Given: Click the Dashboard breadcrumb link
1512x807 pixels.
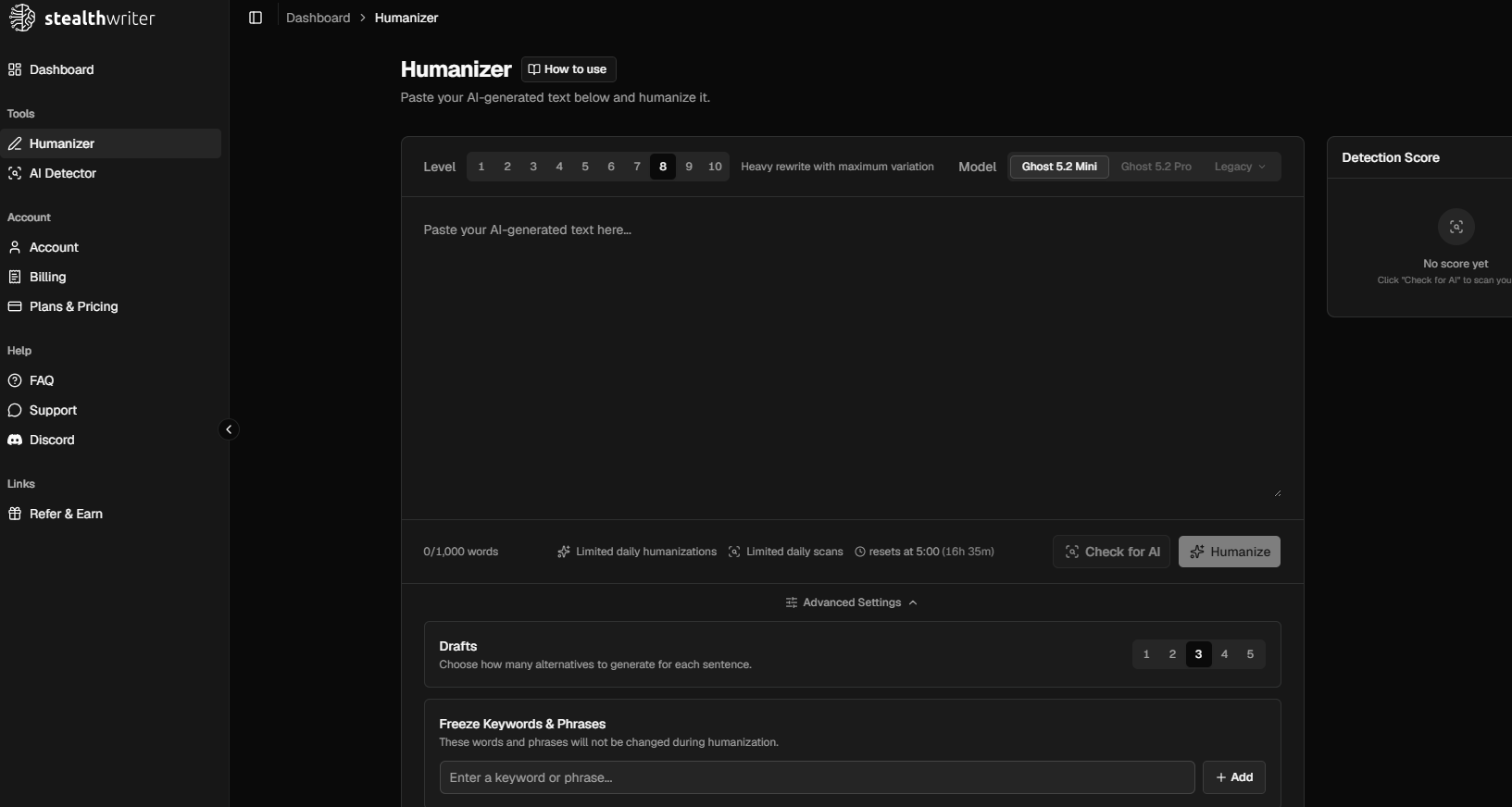Looking at the screenshot, I should click(x=318, y=18).
